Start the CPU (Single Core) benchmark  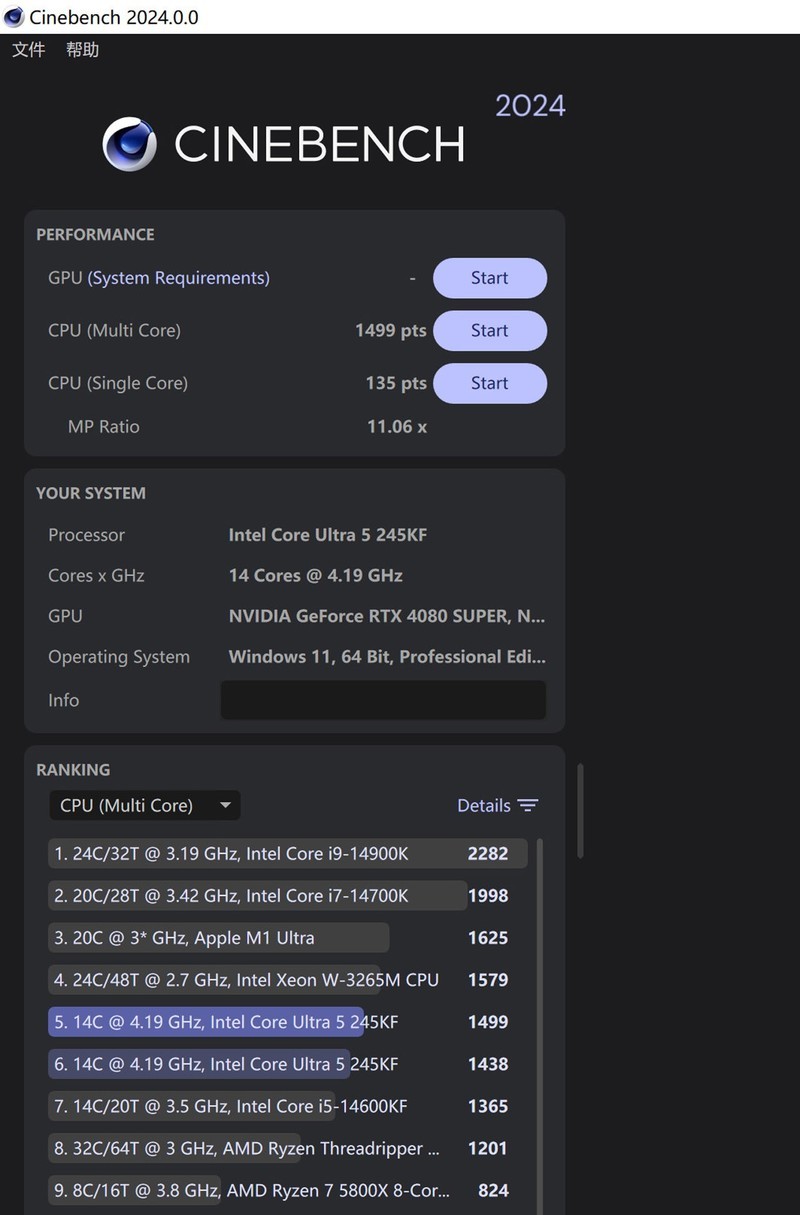coord(489,383)
